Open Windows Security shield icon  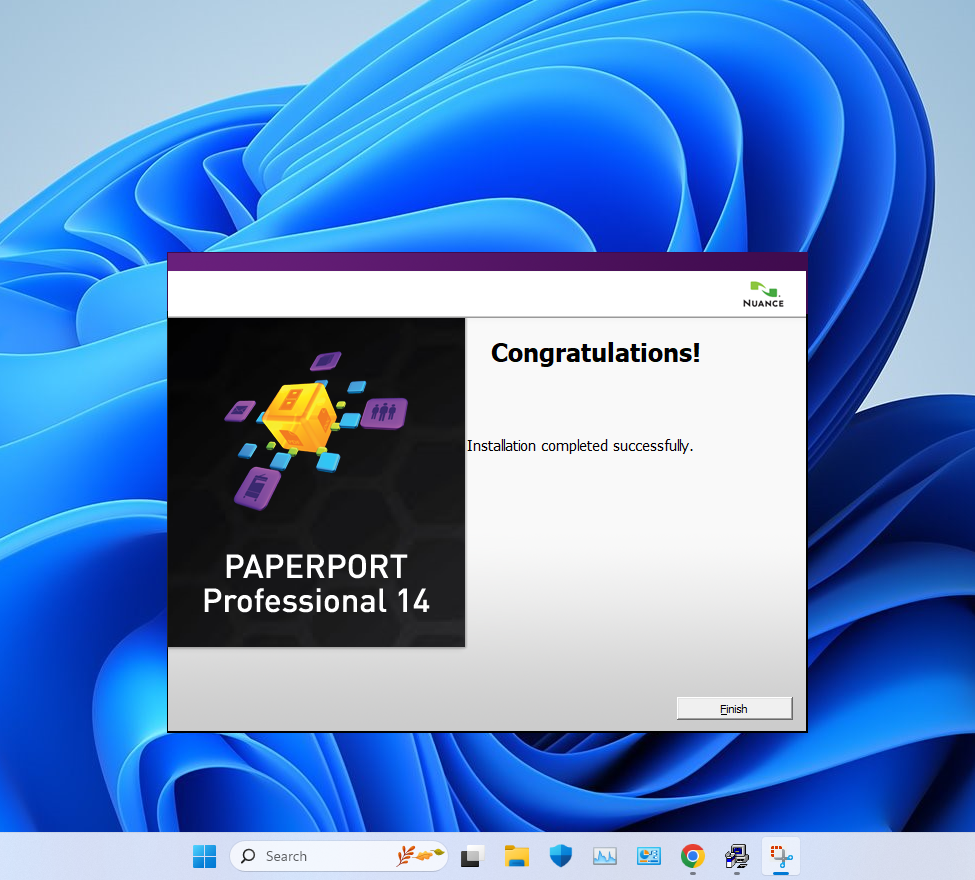pyautogui.click(x=560, y=856)
